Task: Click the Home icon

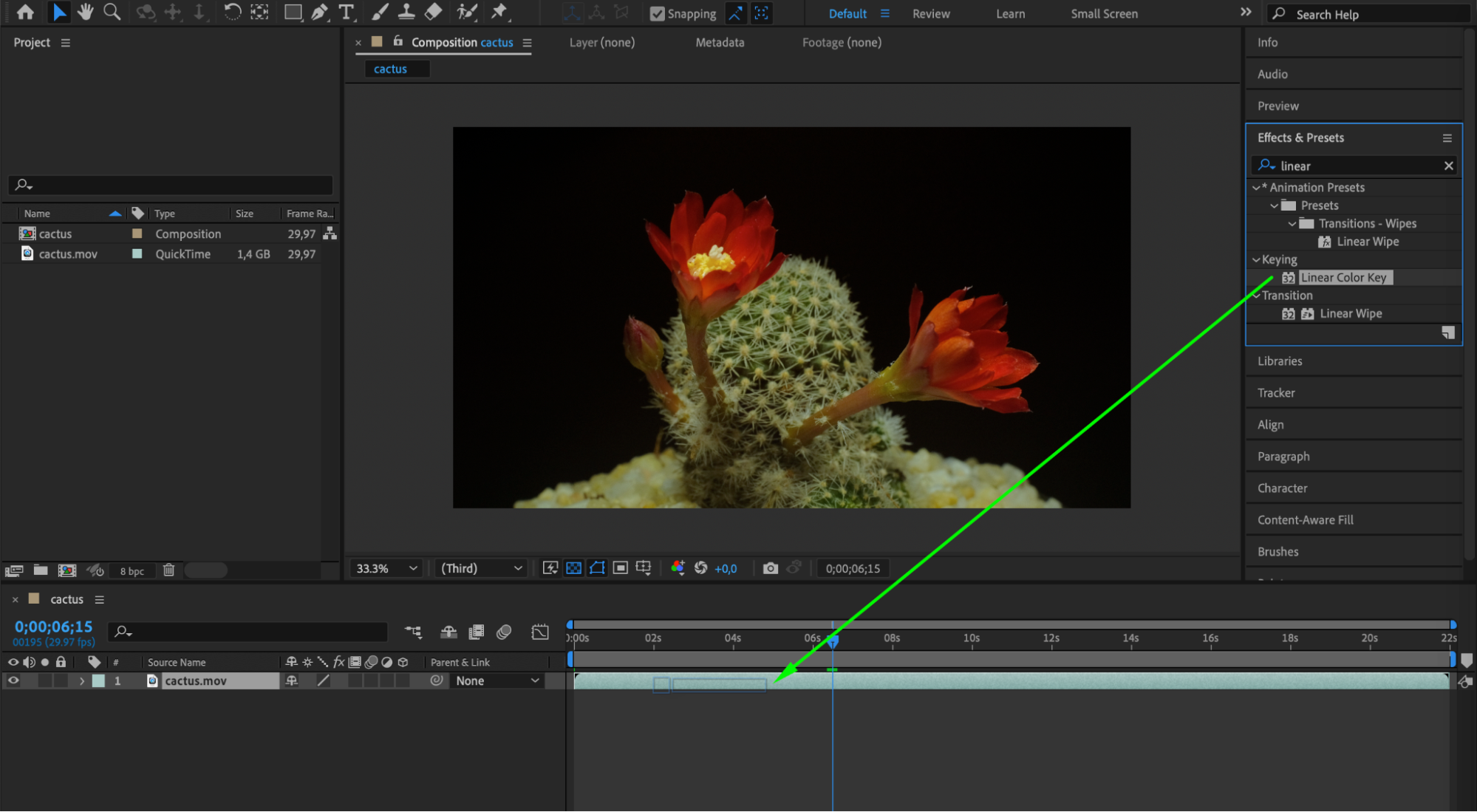Action: point(25,12)
